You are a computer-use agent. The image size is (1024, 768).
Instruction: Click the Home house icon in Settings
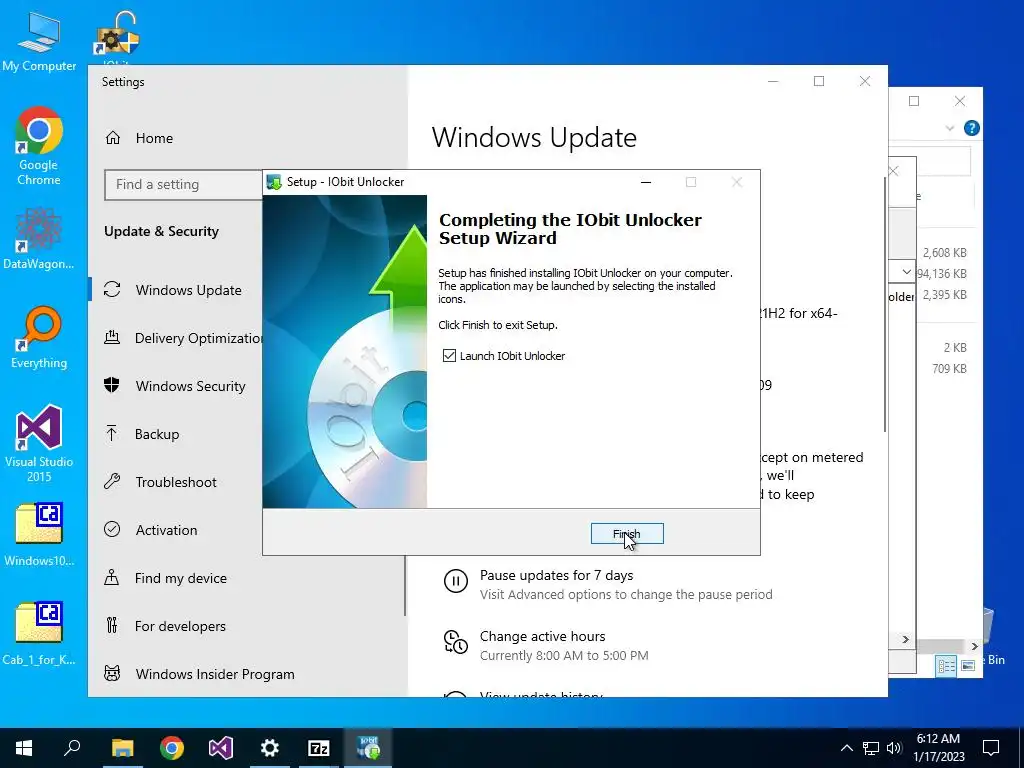113,138
